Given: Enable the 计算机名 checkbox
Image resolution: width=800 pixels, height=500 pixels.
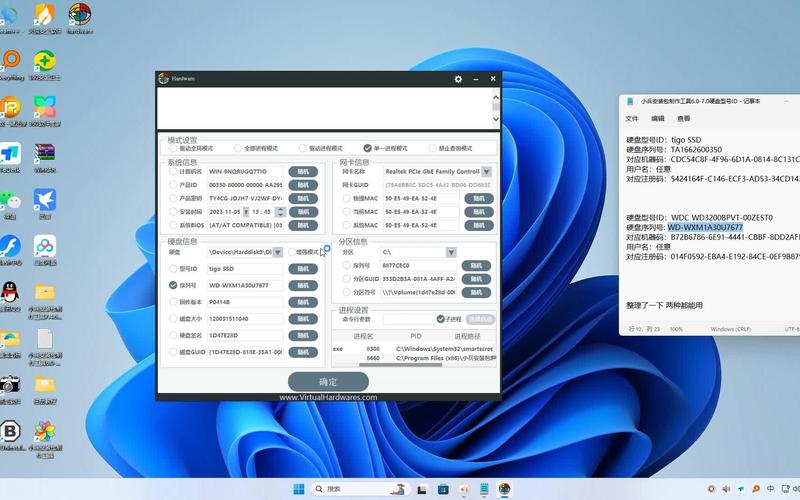Looking at the screenshot, I should (173, 171).
